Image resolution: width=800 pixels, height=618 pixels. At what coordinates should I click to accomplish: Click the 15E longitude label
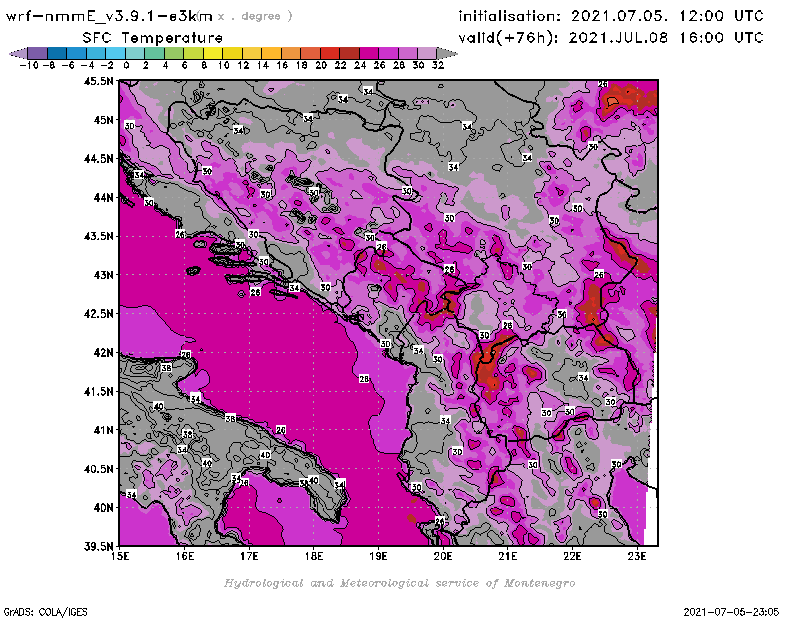coord(120,556)
